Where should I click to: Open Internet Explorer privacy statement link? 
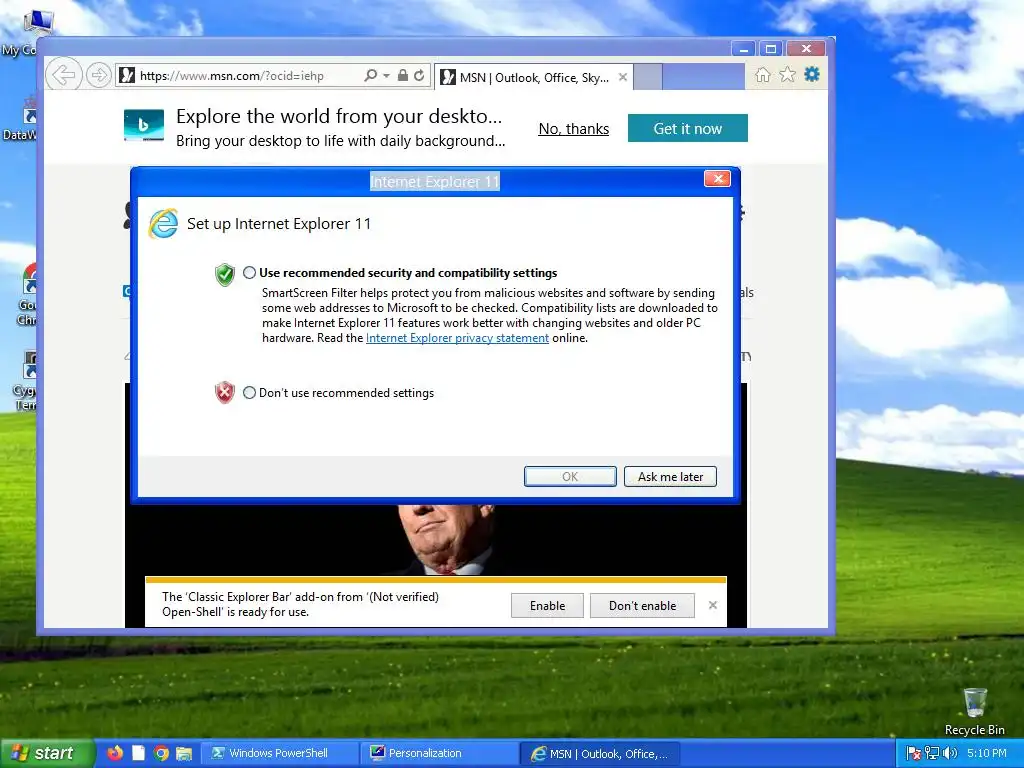click(457, 338)
